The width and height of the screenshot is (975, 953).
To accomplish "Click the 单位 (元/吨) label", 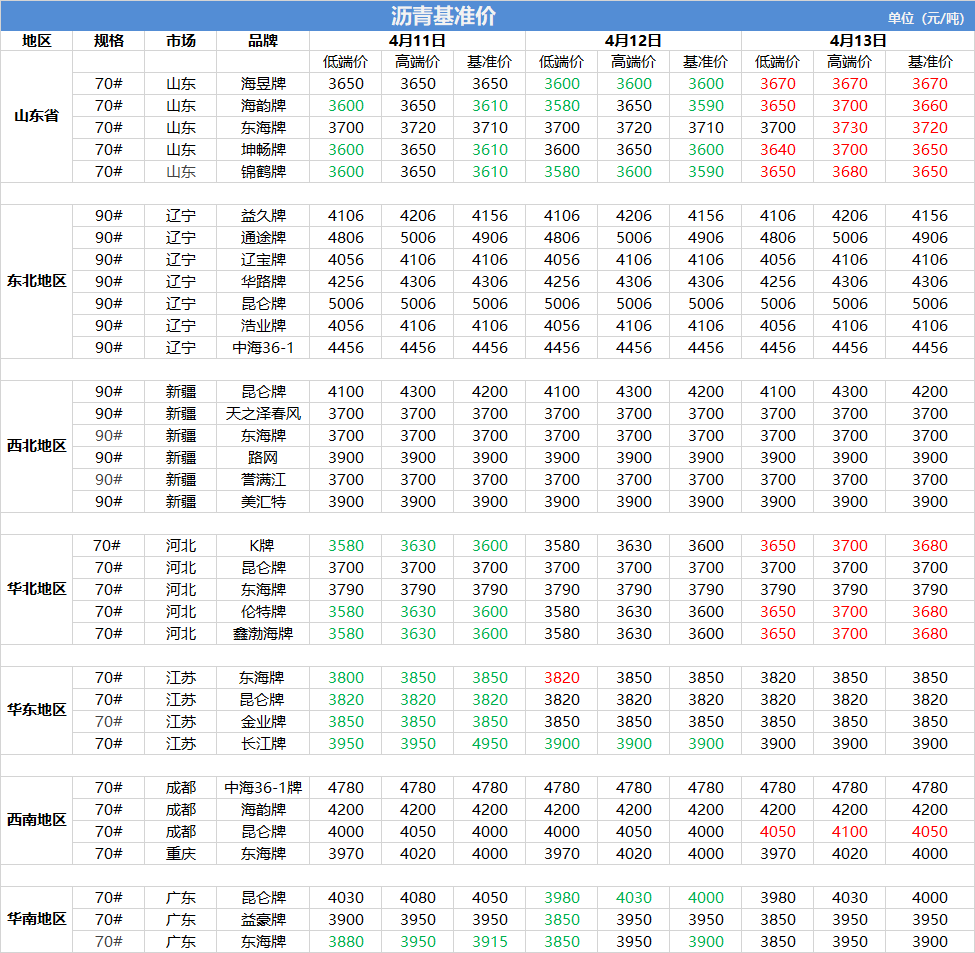I will click(x=925, y=17).
